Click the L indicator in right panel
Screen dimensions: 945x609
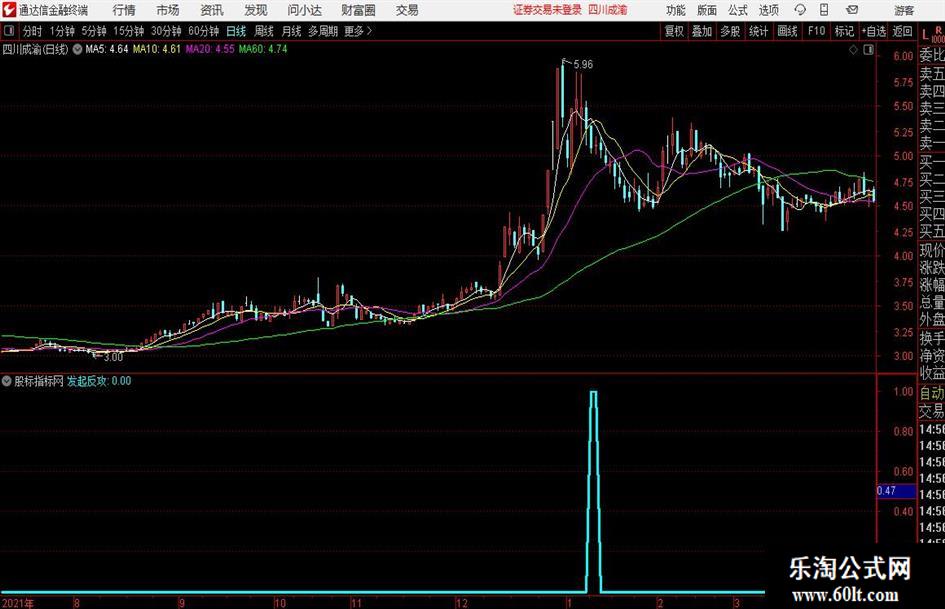click(925, 35)
